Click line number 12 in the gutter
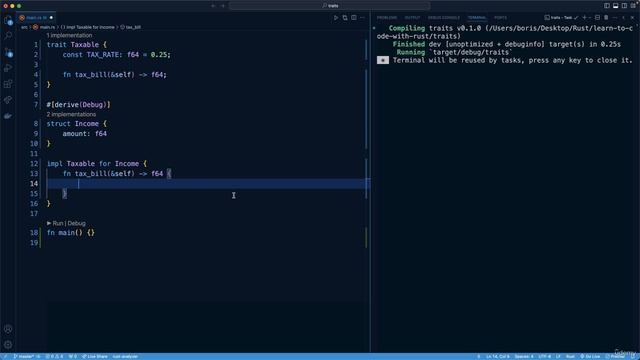Screen dimensions: 640x360 (x=34, y=164)
